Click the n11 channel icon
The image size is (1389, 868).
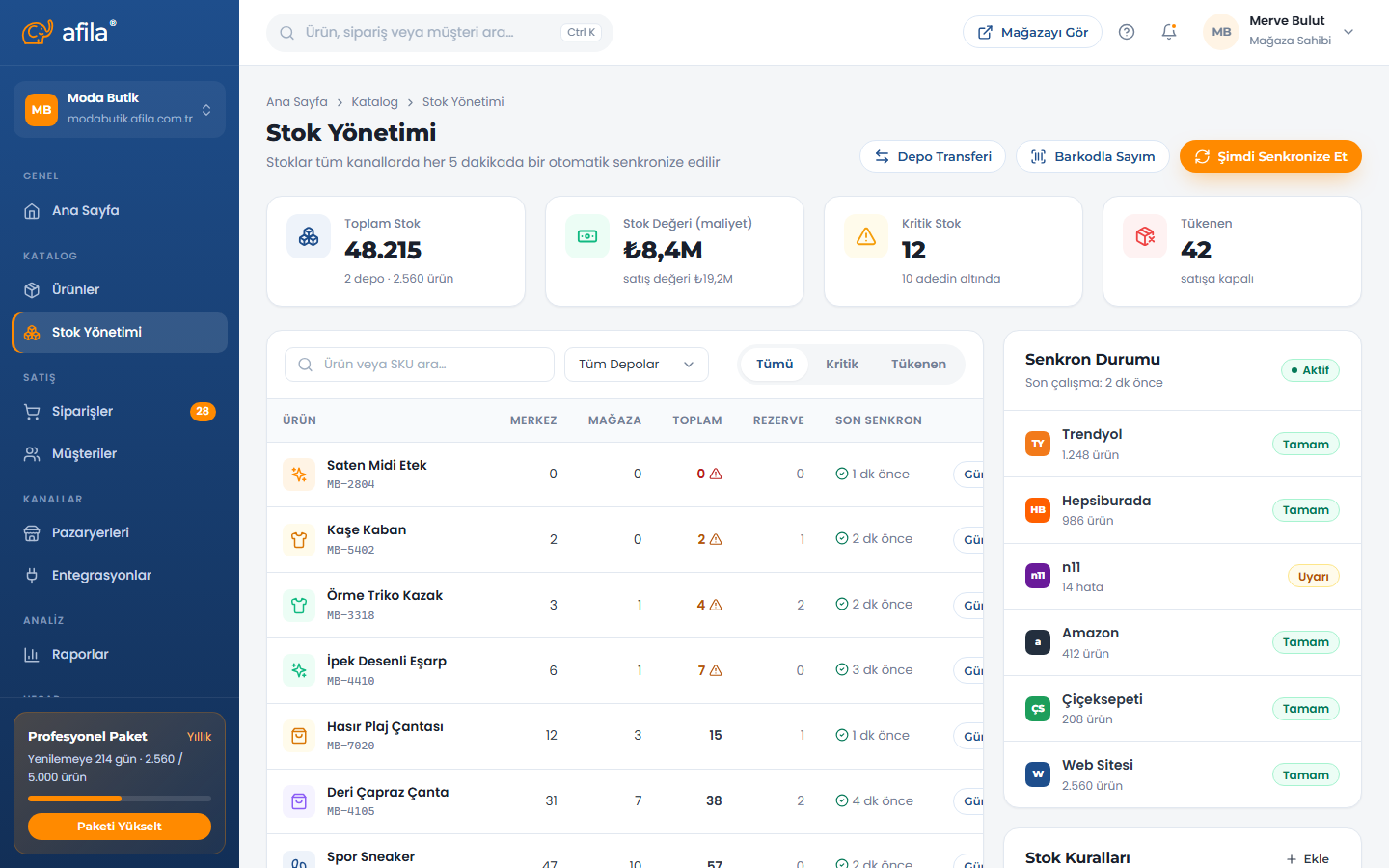(x=1038, y=576)
